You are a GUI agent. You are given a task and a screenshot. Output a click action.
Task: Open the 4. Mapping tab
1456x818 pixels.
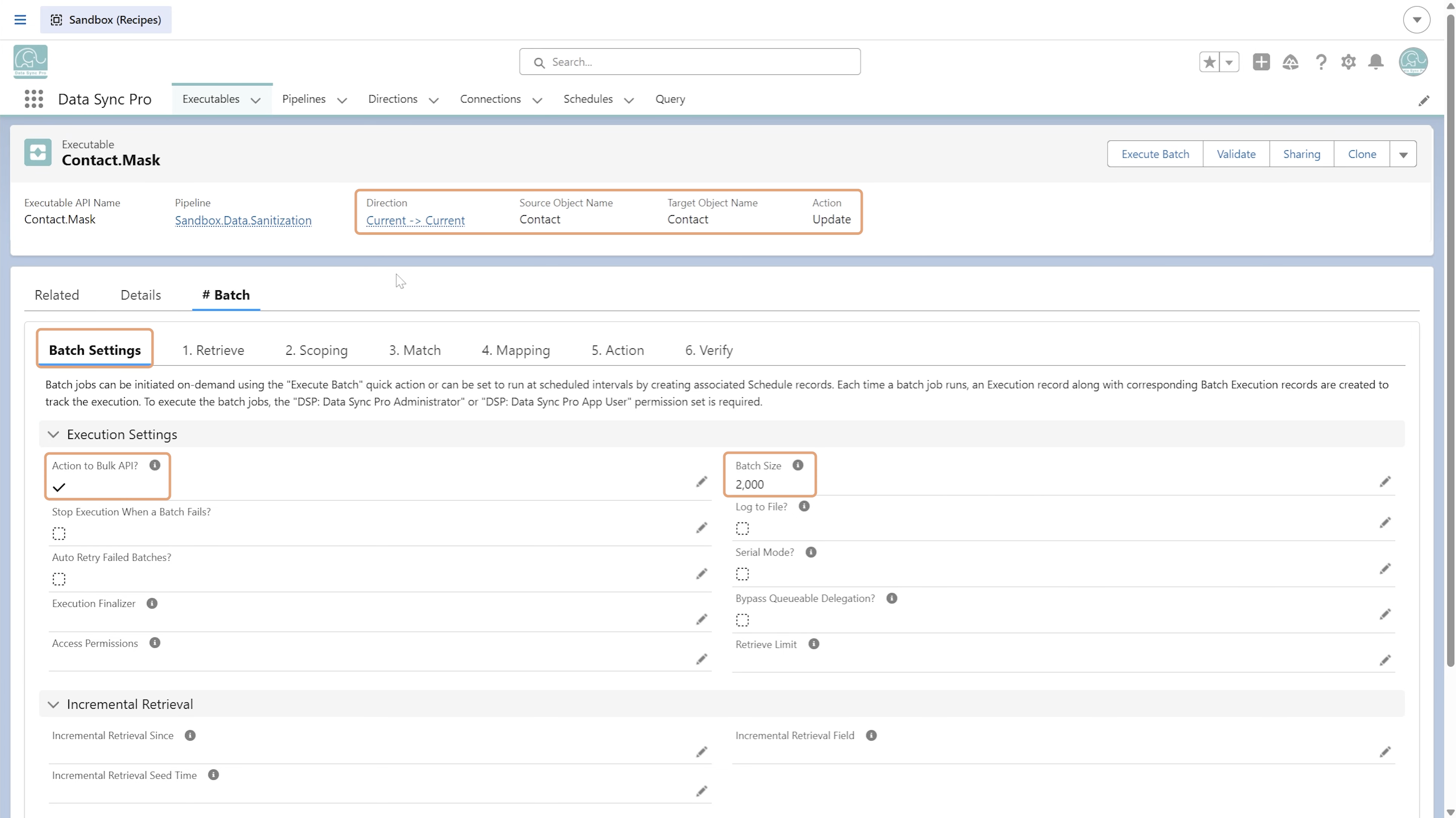click(515, 350)
